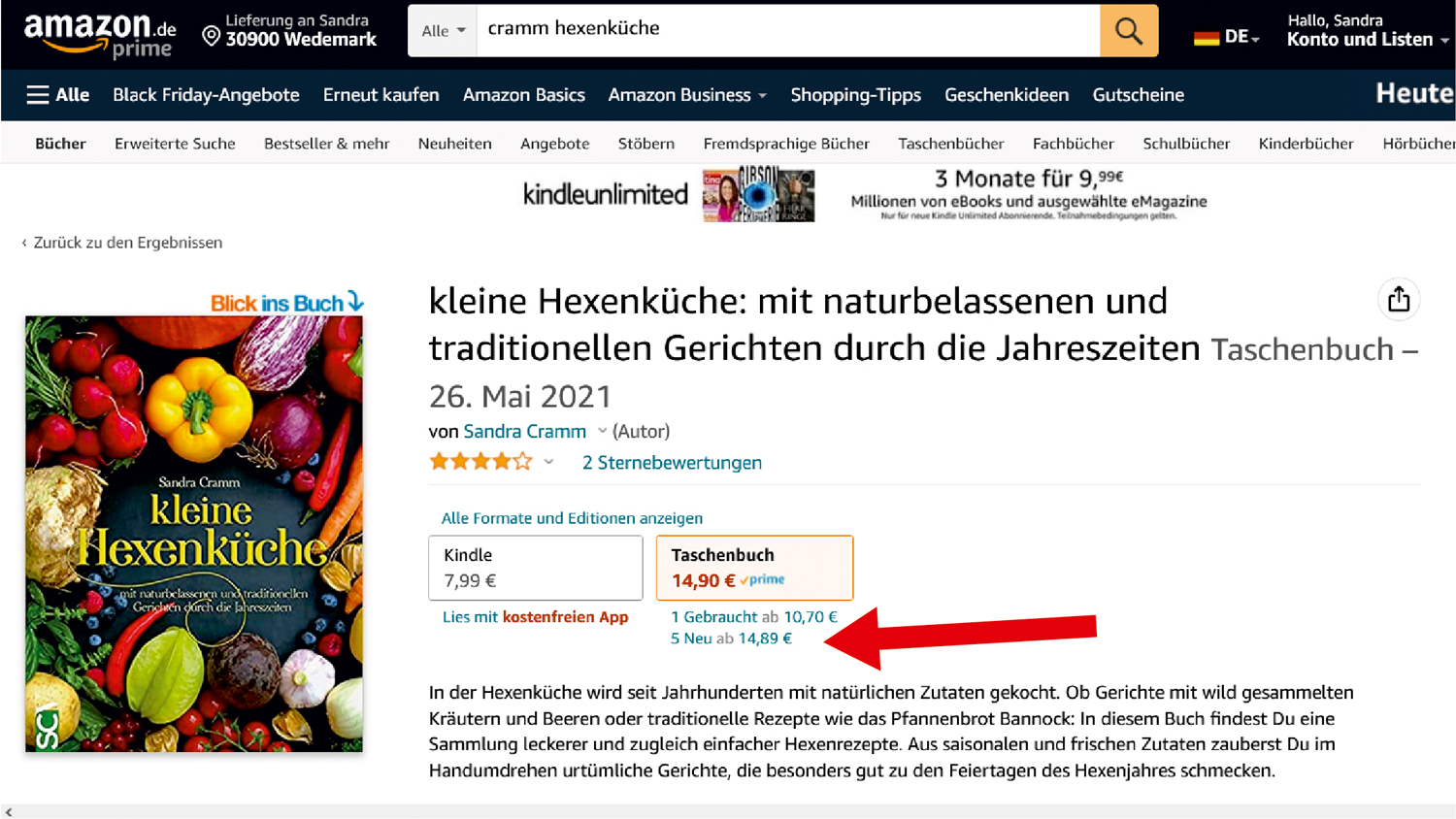The image size is (1456, 819).
Task: Click the horizontal scrollbar left arrow
Action: coord(9,812)
